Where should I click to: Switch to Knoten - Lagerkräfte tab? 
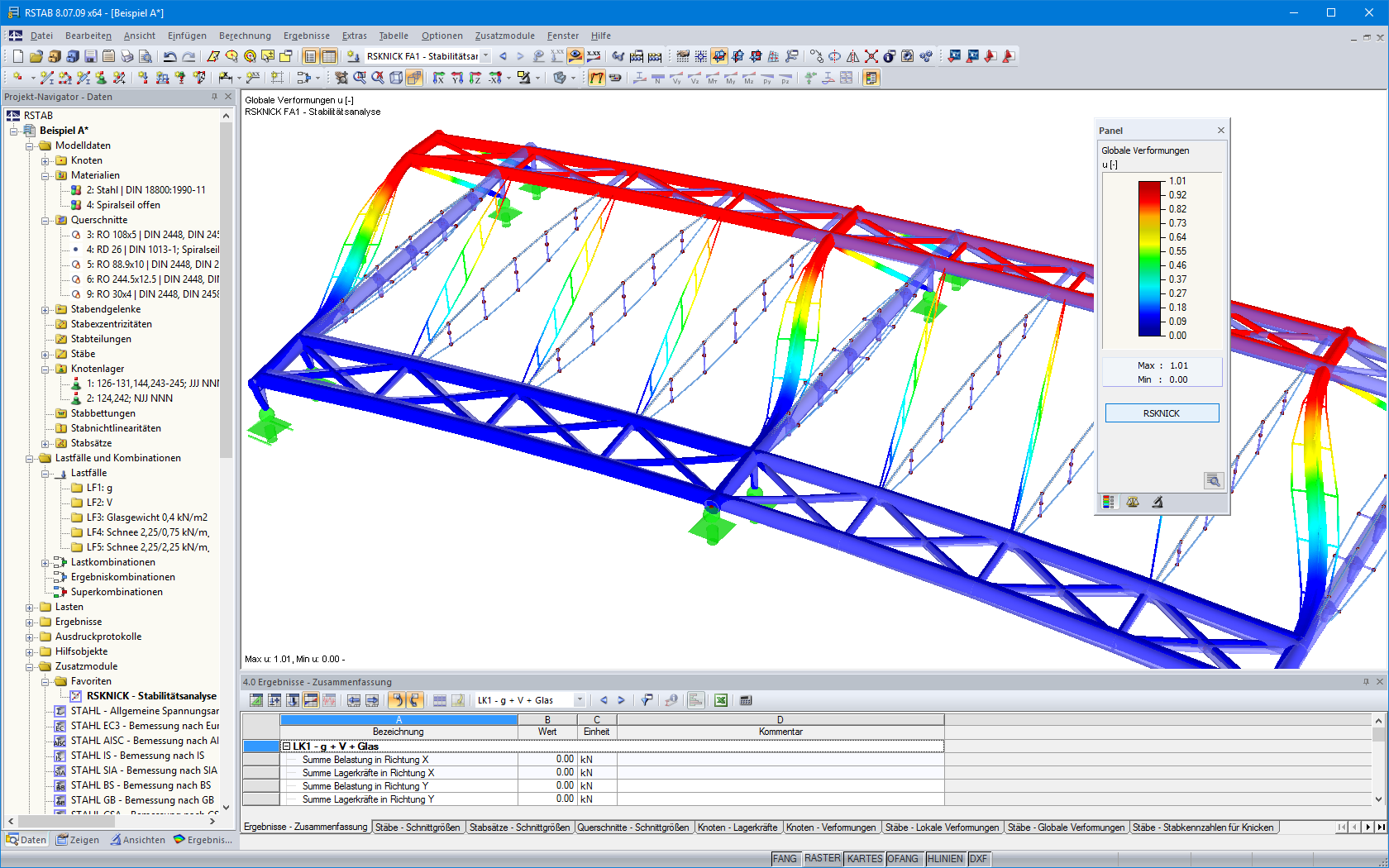(737, 827)
